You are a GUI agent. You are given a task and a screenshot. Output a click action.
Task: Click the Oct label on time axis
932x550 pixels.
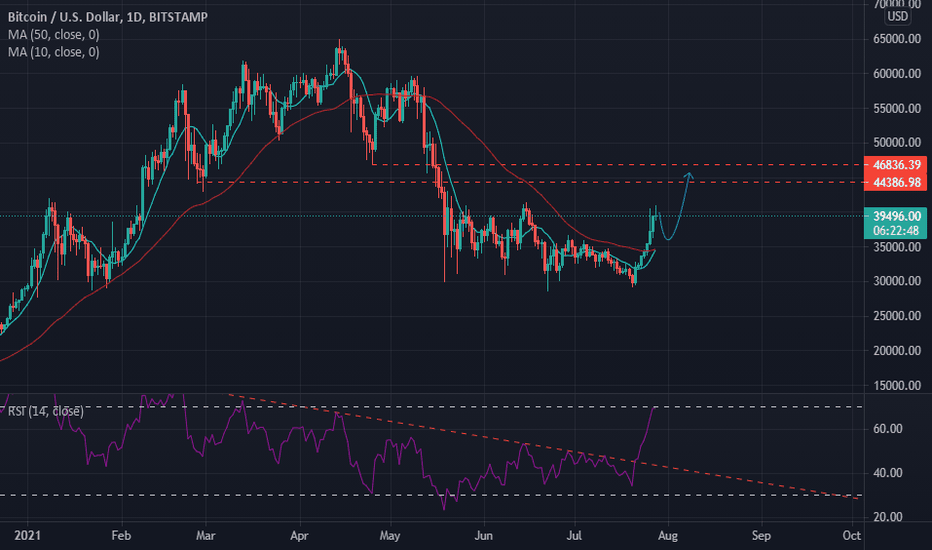coord(852,536)
